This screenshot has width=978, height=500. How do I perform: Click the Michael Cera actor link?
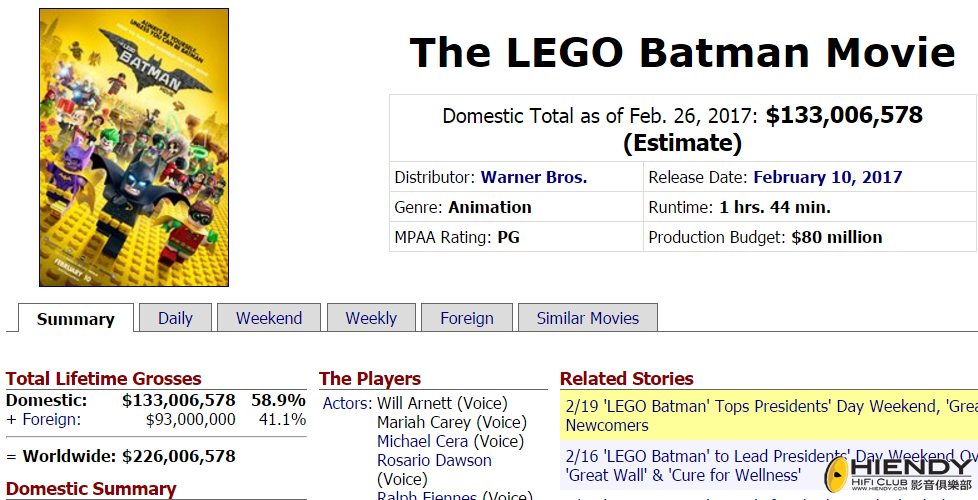pyautogui.click(x=422, y=442)
